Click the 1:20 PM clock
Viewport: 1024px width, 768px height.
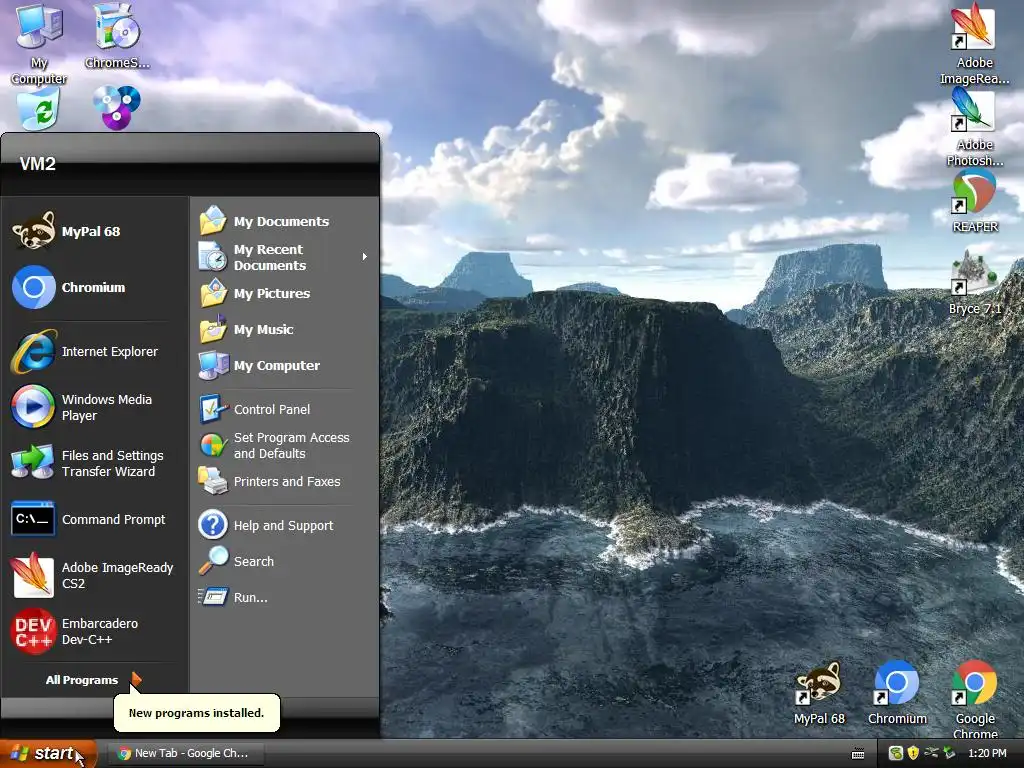(x=987, y=753)
